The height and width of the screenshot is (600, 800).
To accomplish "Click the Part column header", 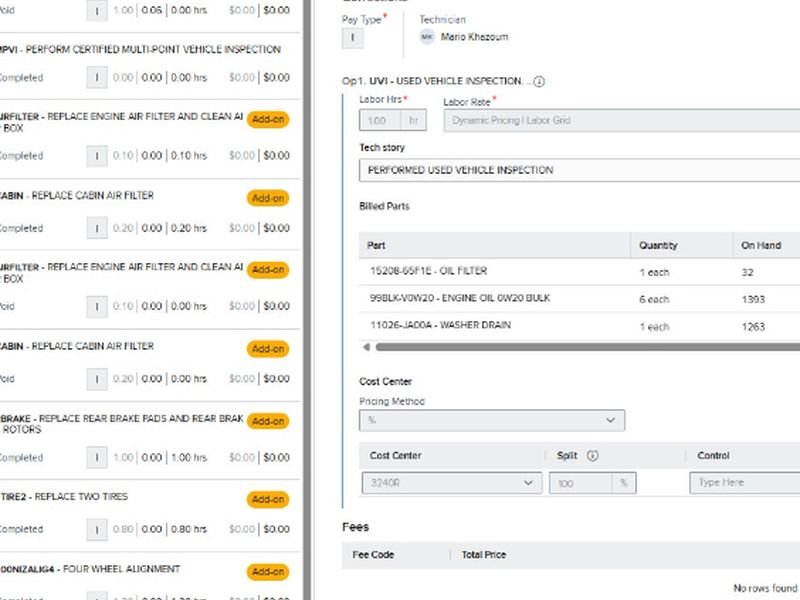I will [376, 245].
